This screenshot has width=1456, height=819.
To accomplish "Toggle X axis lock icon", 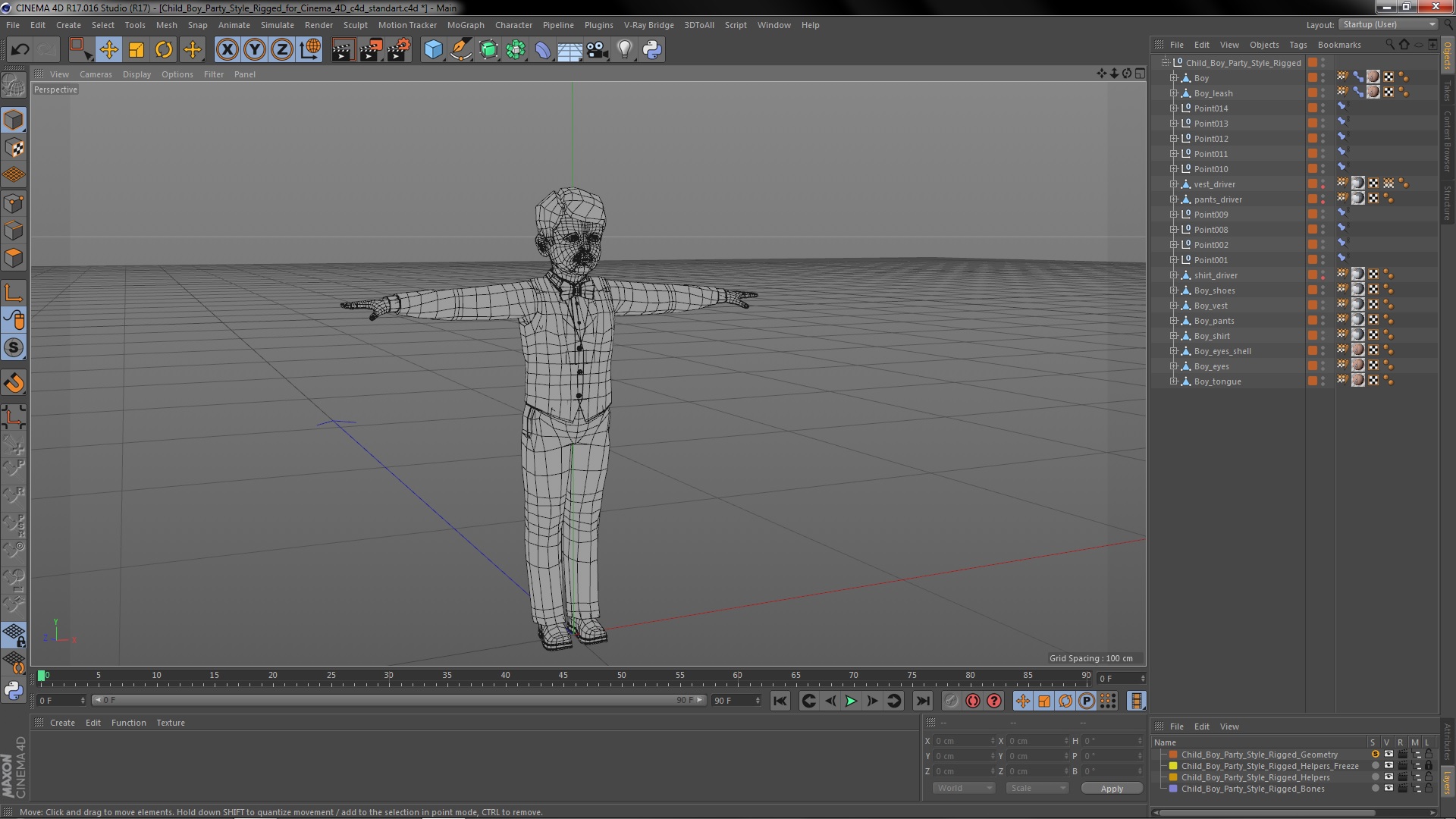I will [x=227, y=50].
